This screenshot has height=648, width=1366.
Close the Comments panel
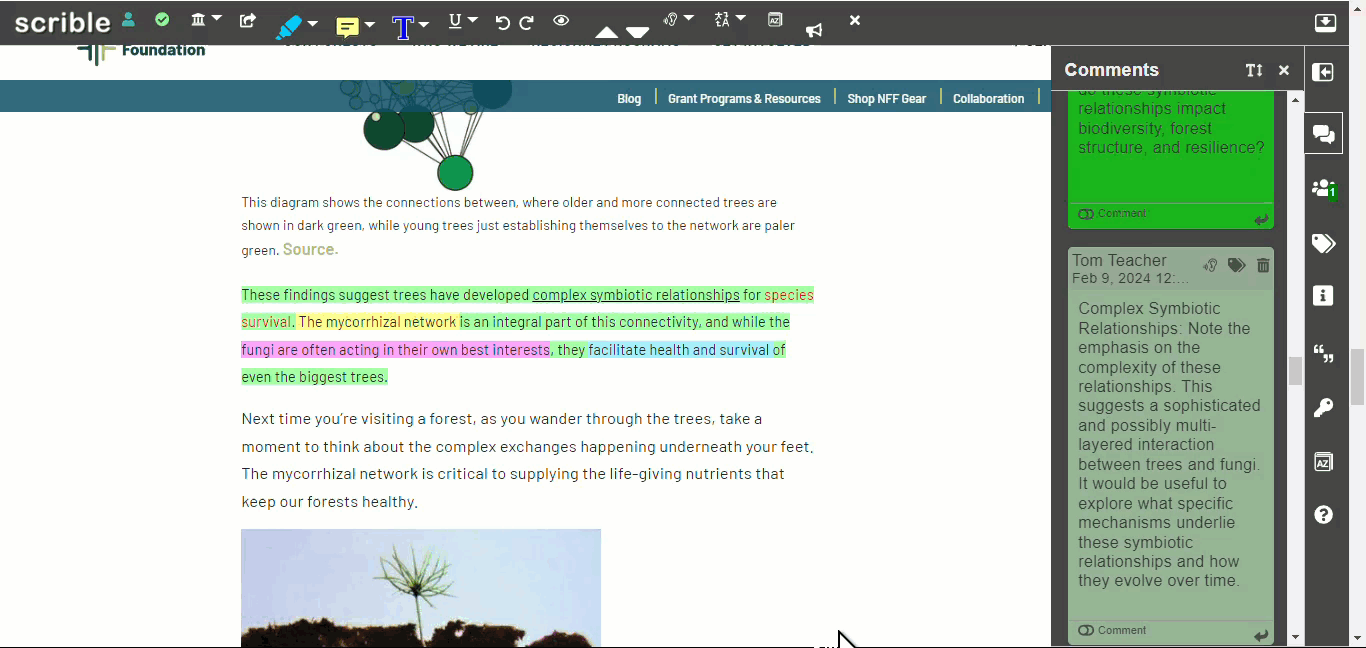1284,70
